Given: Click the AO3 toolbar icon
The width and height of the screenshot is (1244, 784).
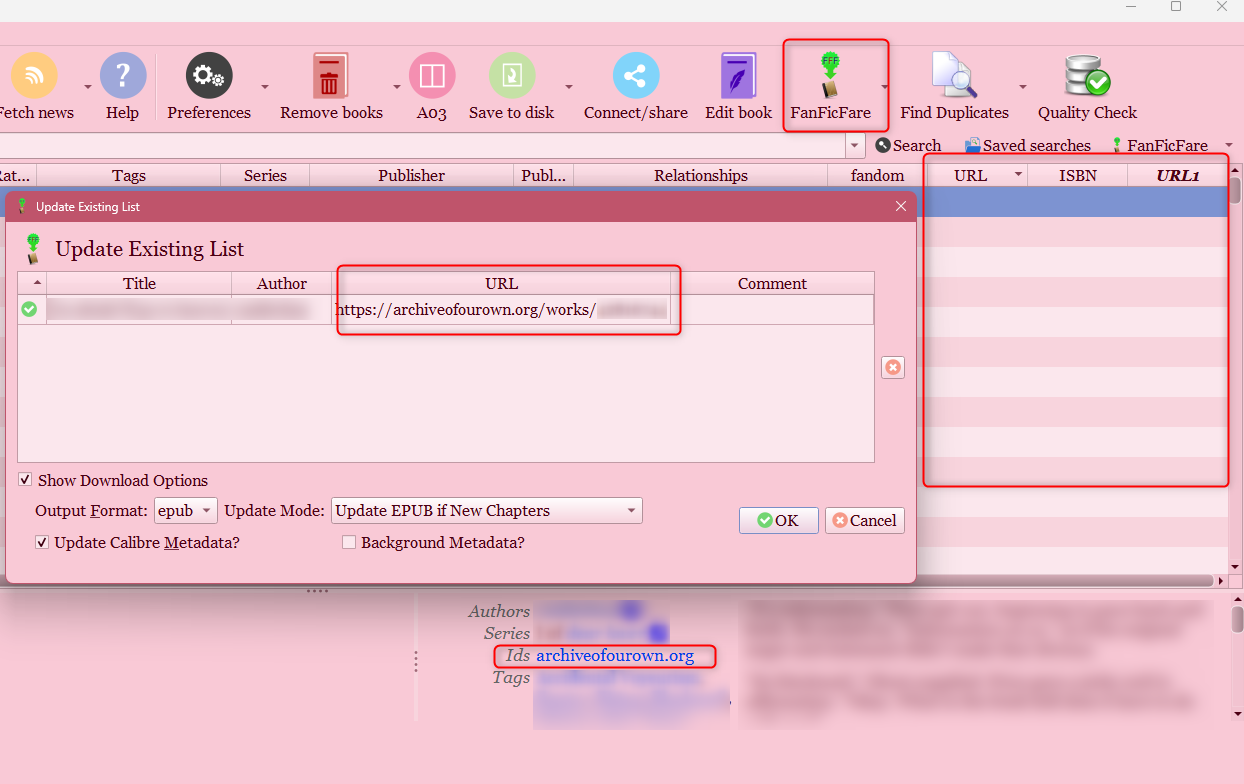Looking at the screenshot, I should point(432,76).
